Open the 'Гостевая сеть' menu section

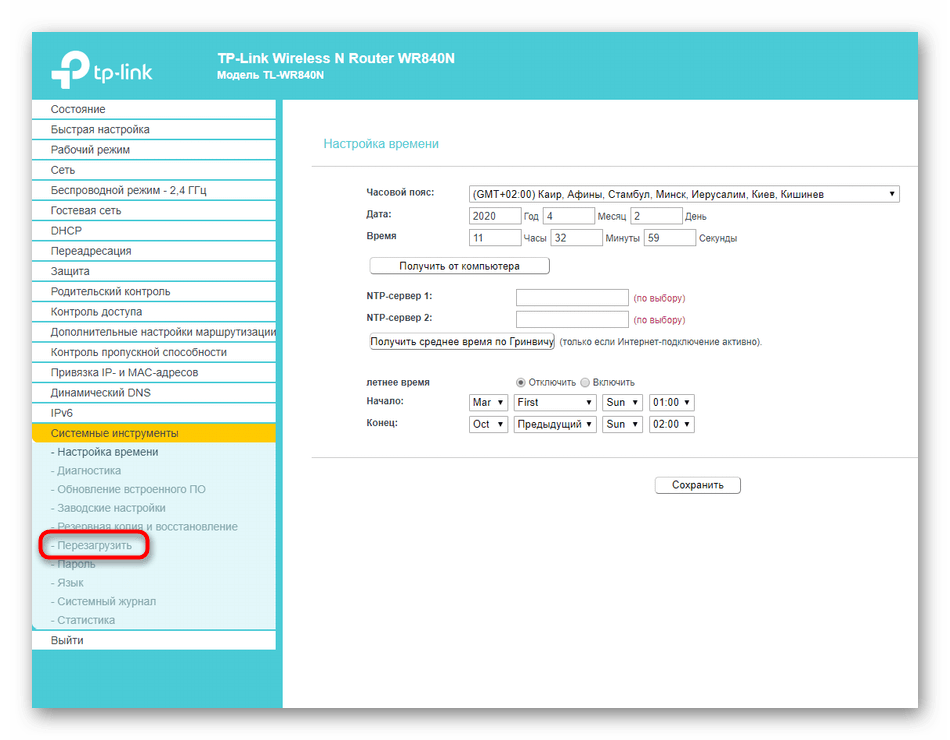coord(86,210)
